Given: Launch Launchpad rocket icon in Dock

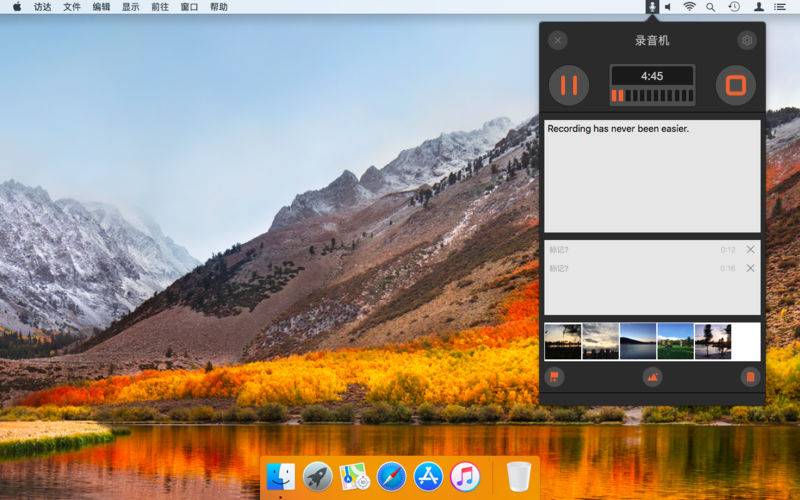Looking at the screenshot, I should (317, 477).
